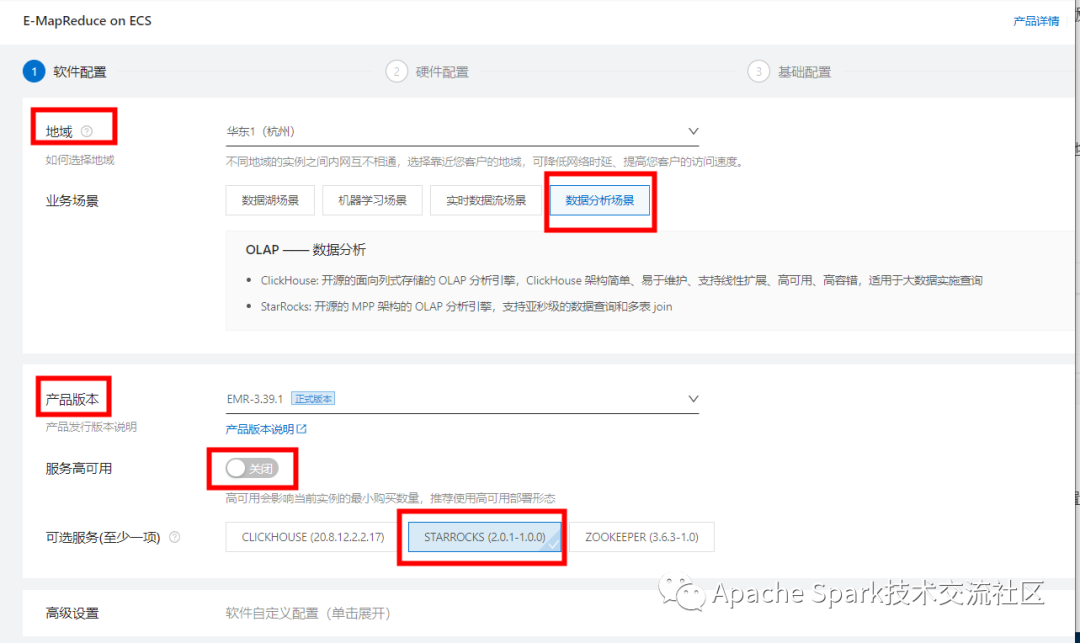Click the E-MapReduce on ECS title

[87, 21]
